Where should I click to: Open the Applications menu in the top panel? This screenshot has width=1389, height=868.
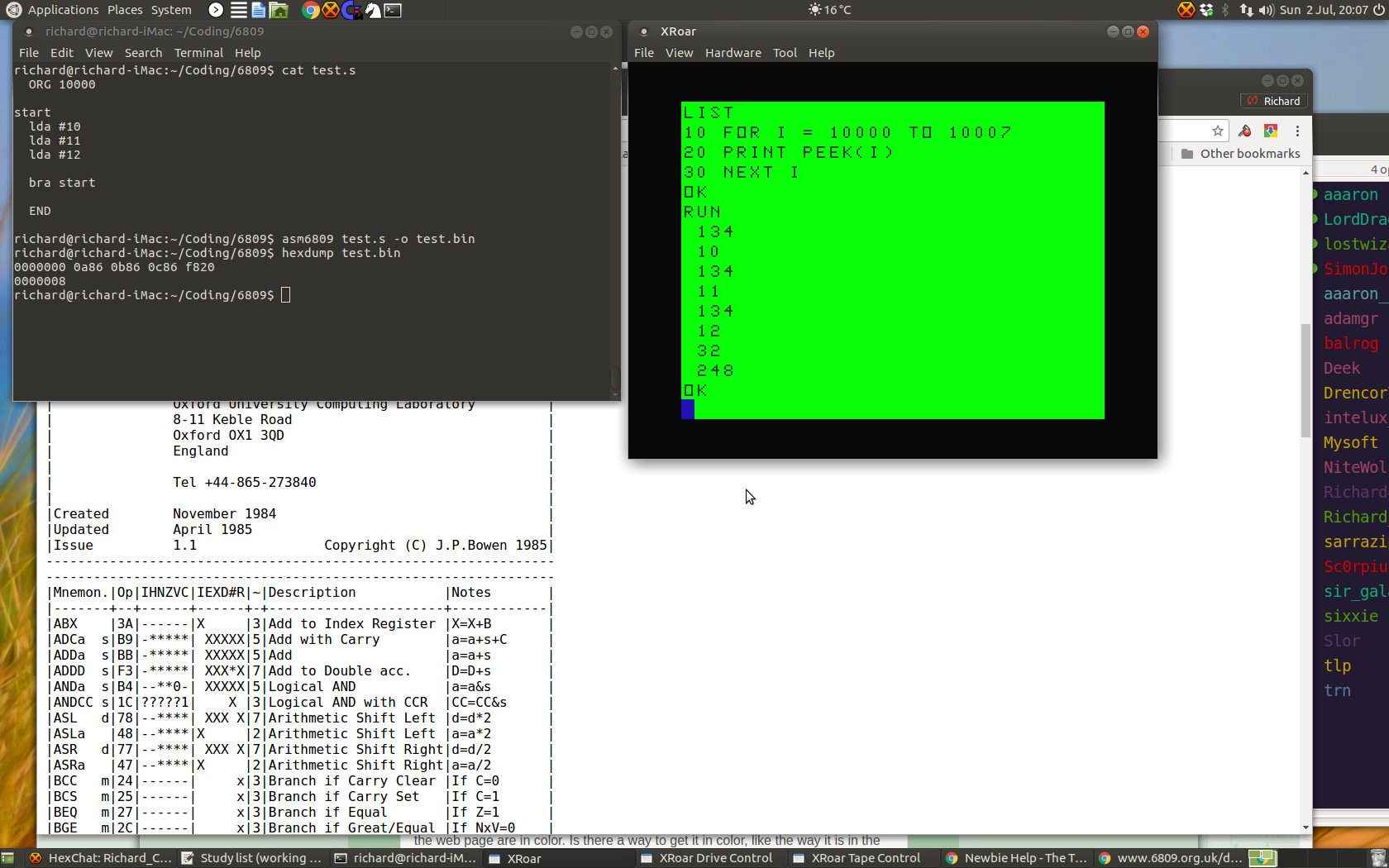coord(64,10)
